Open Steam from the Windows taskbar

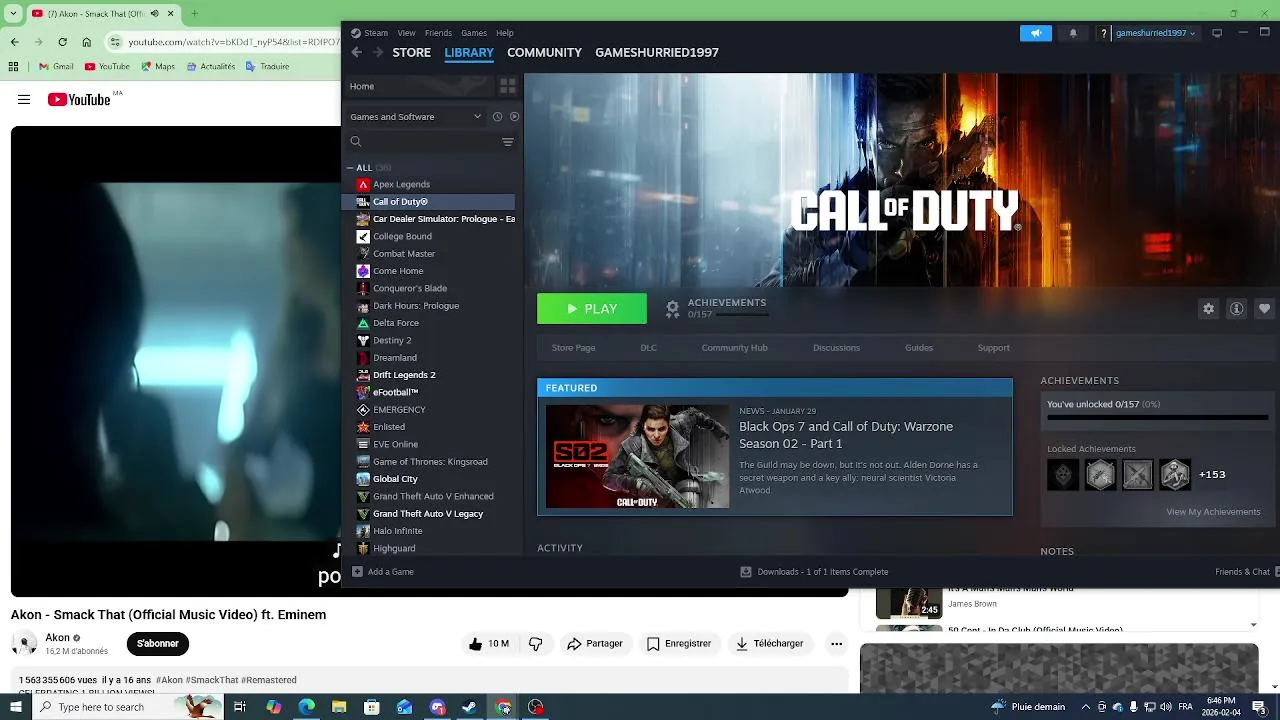(469, 707)
